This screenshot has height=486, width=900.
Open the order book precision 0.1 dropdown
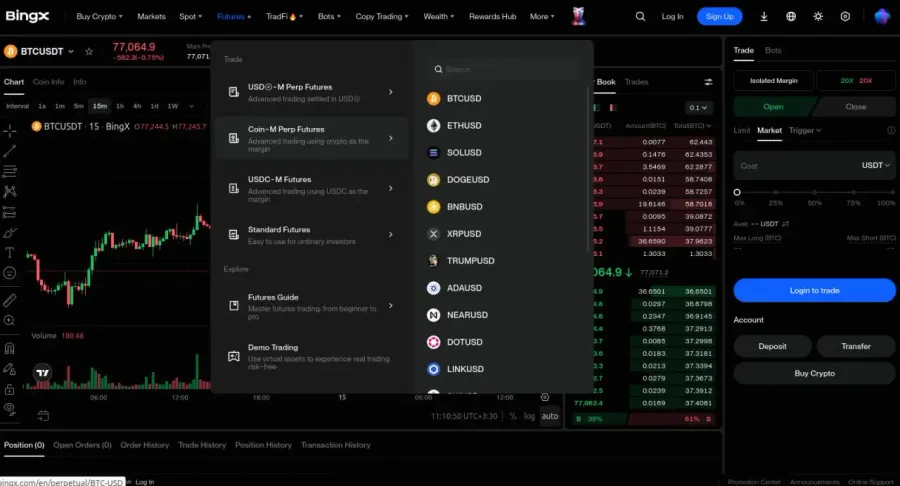click(698, 107)
